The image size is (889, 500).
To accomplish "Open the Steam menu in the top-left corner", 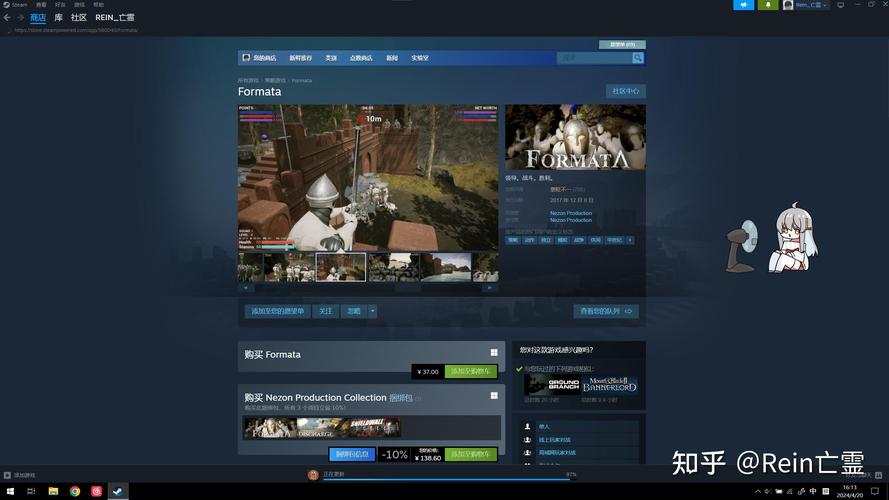I will (x=16, y=5).
